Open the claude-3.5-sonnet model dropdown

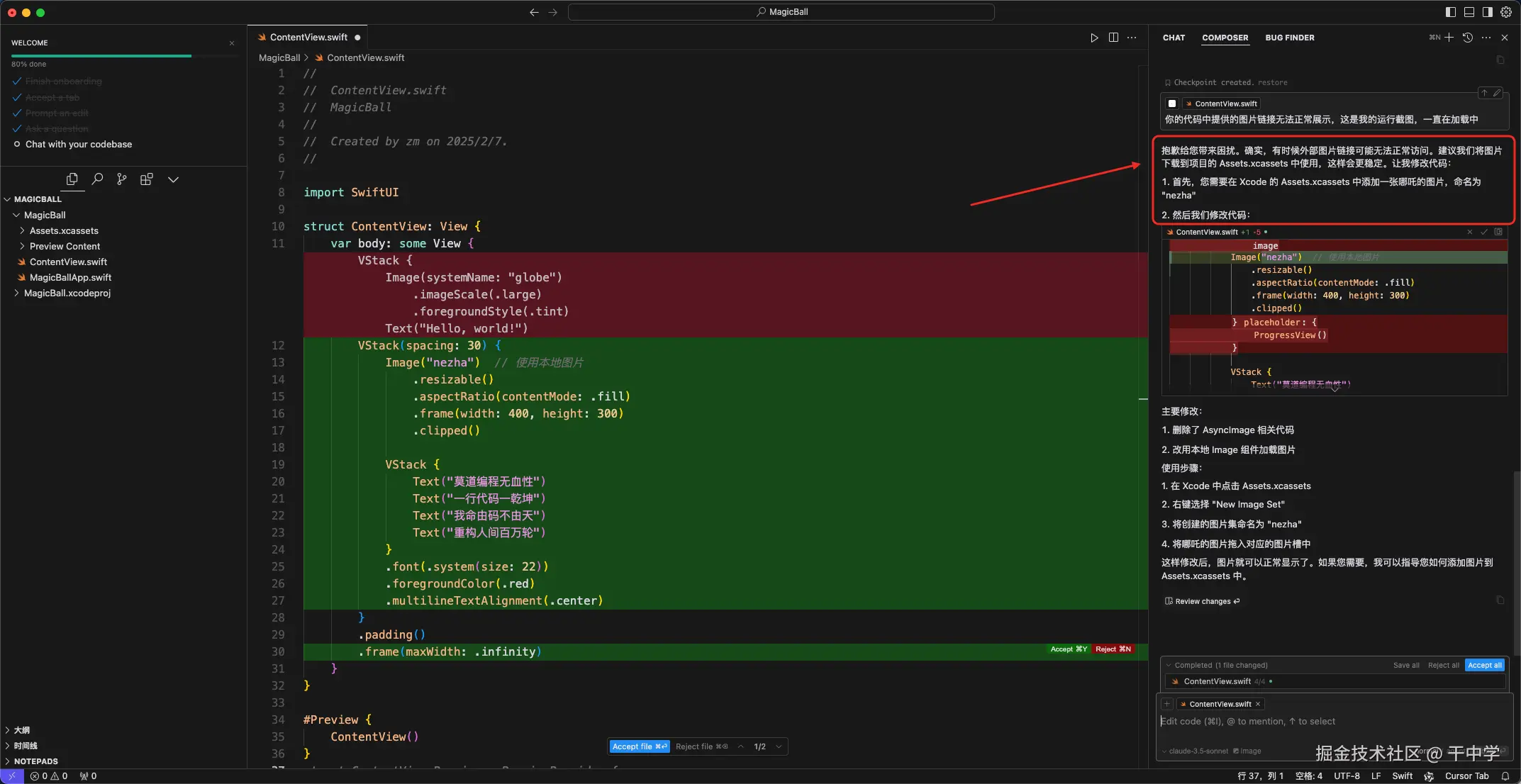pos(1197,751)
